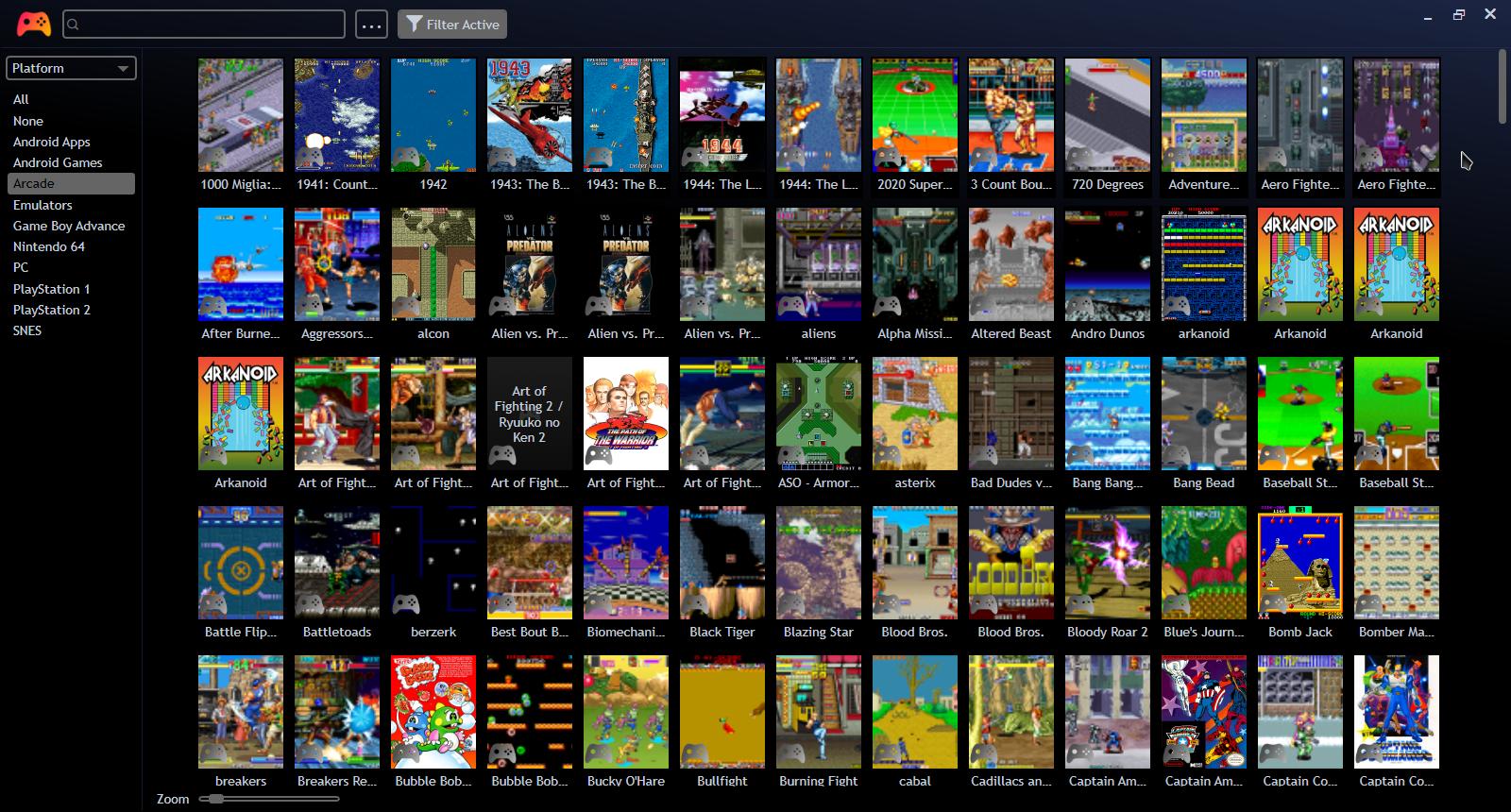The width and height of the screenshot is (1511, 812).
Task: Select the alcon game cover
Action: coord(433,264)
